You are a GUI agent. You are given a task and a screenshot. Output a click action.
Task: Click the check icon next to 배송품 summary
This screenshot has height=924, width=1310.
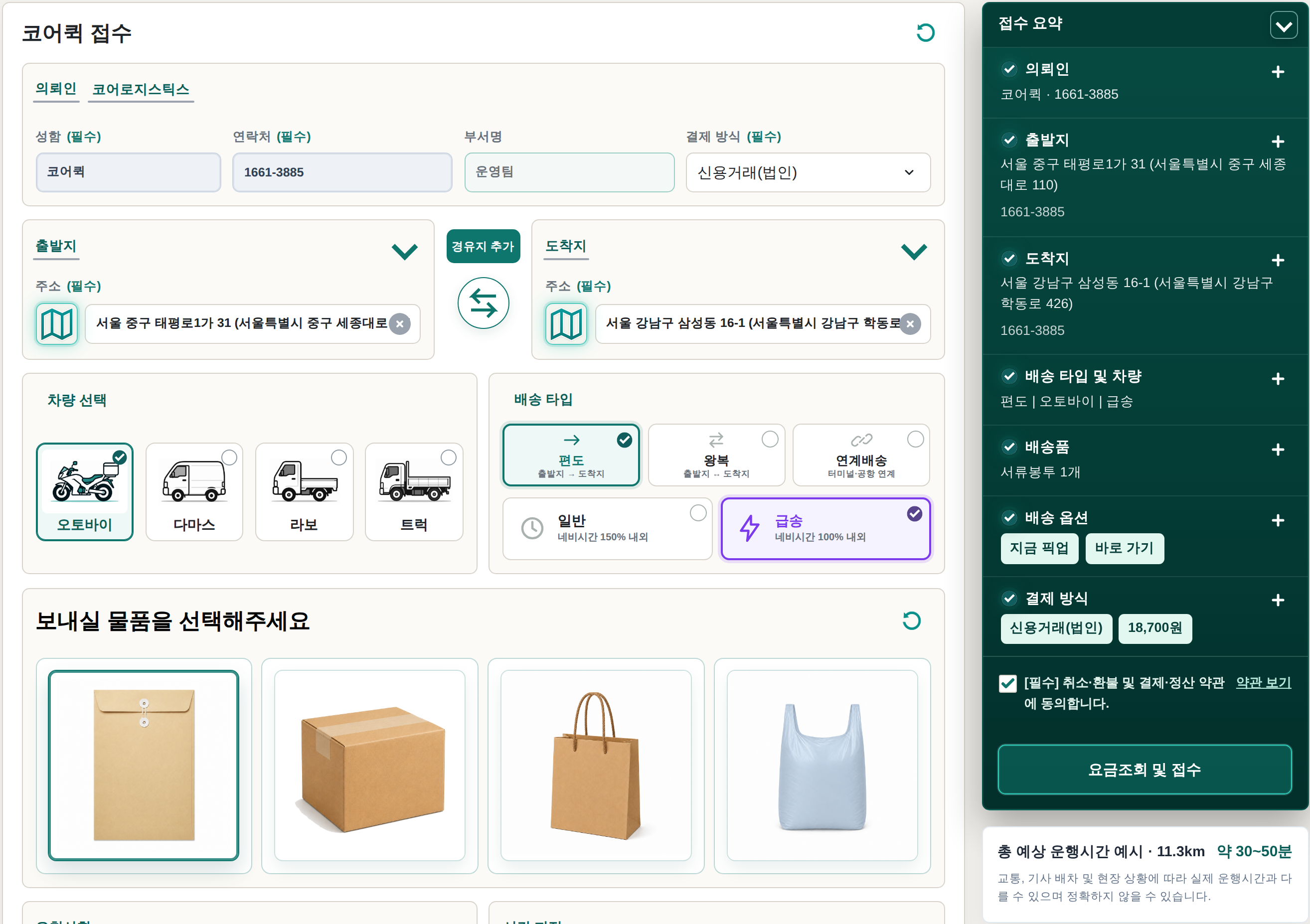(1009, 447)
